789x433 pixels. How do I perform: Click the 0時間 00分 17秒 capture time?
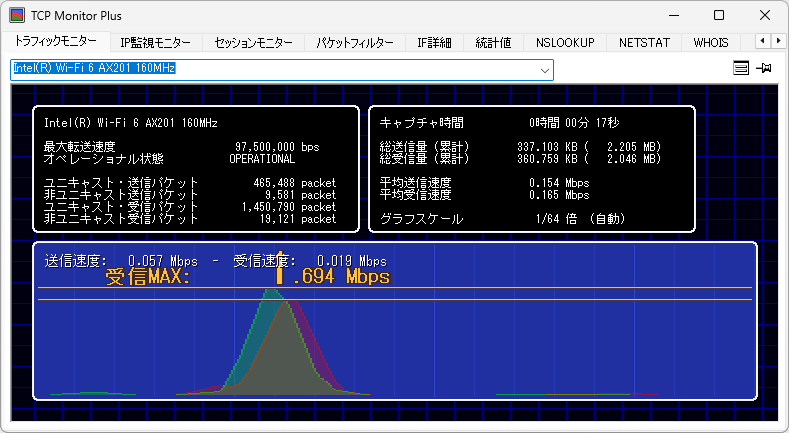(x=574, y=123)
